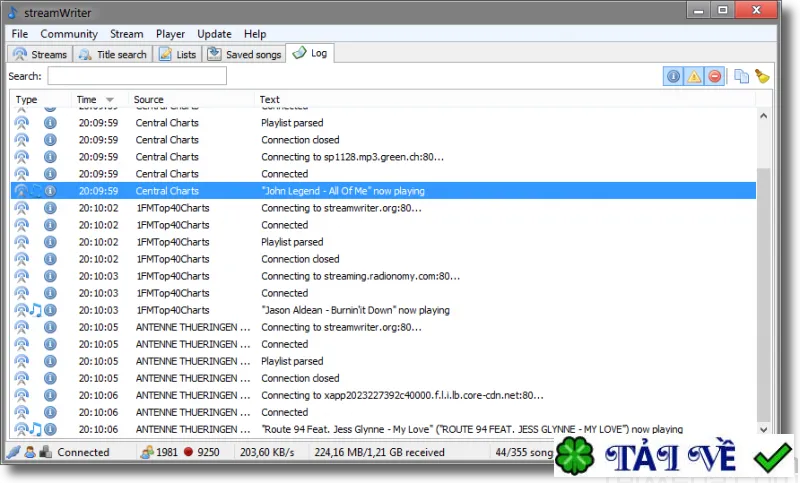Select 1FMTop40Charts "Playlist parsed" entry

[383, 242]
